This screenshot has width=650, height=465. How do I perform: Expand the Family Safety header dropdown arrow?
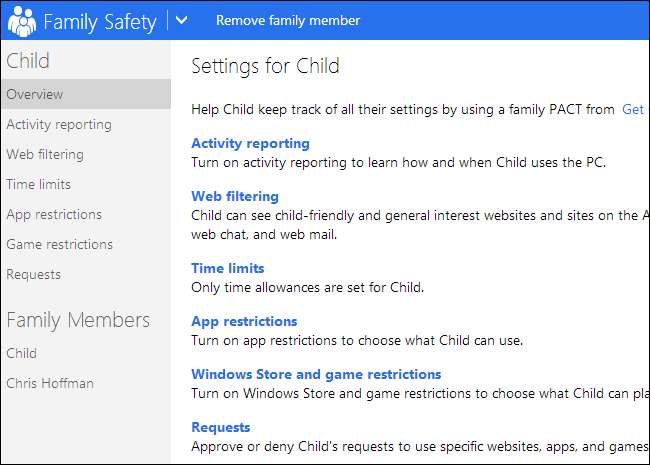[x=181, y=20]
